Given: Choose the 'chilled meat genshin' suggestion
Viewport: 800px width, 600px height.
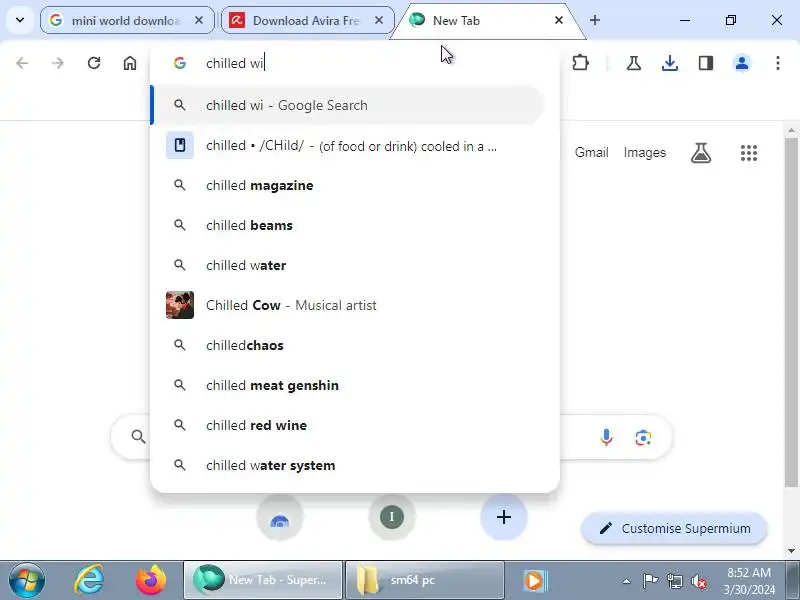Looking at the screenshot, I should tap(348, 385).
